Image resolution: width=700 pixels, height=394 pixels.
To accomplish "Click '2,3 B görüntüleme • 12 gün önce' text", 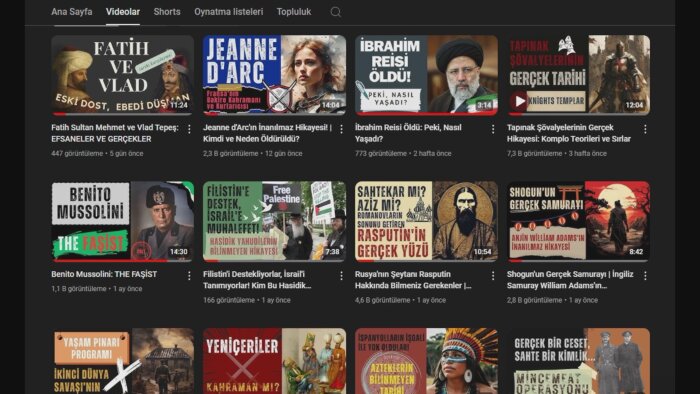I will coord(253,153).
